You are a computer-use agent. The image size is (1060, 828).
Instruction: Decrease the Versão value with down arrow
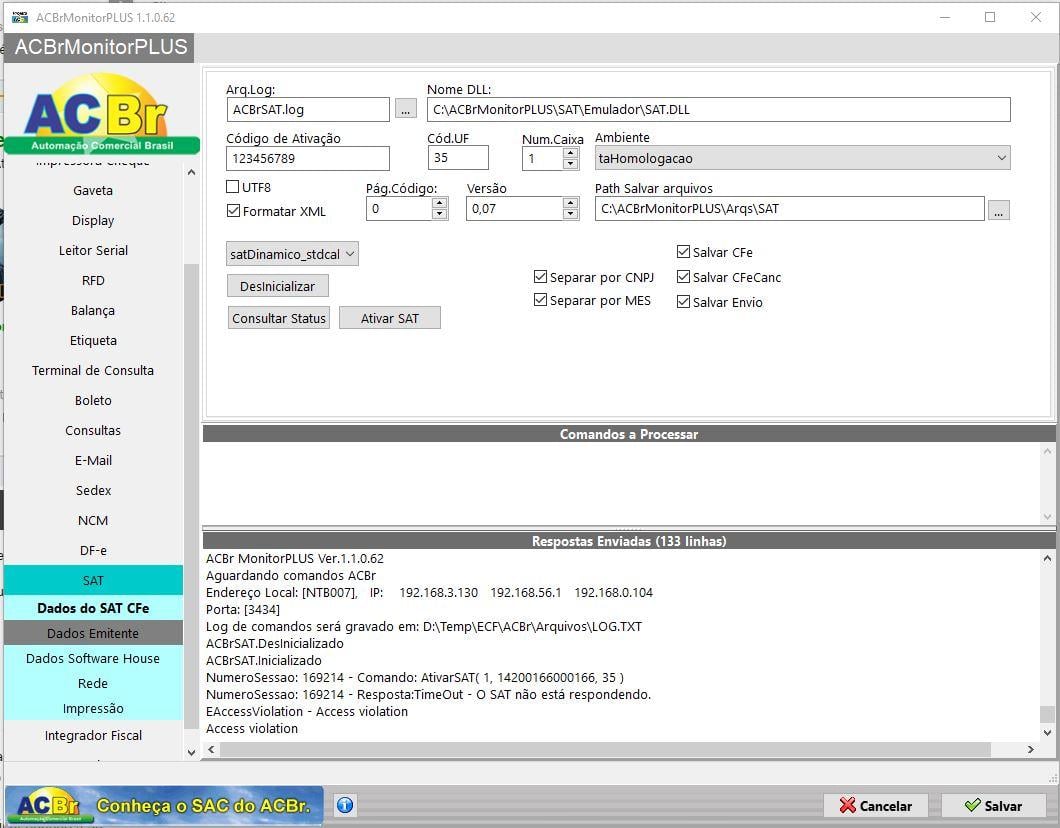(x=571, y=214)
